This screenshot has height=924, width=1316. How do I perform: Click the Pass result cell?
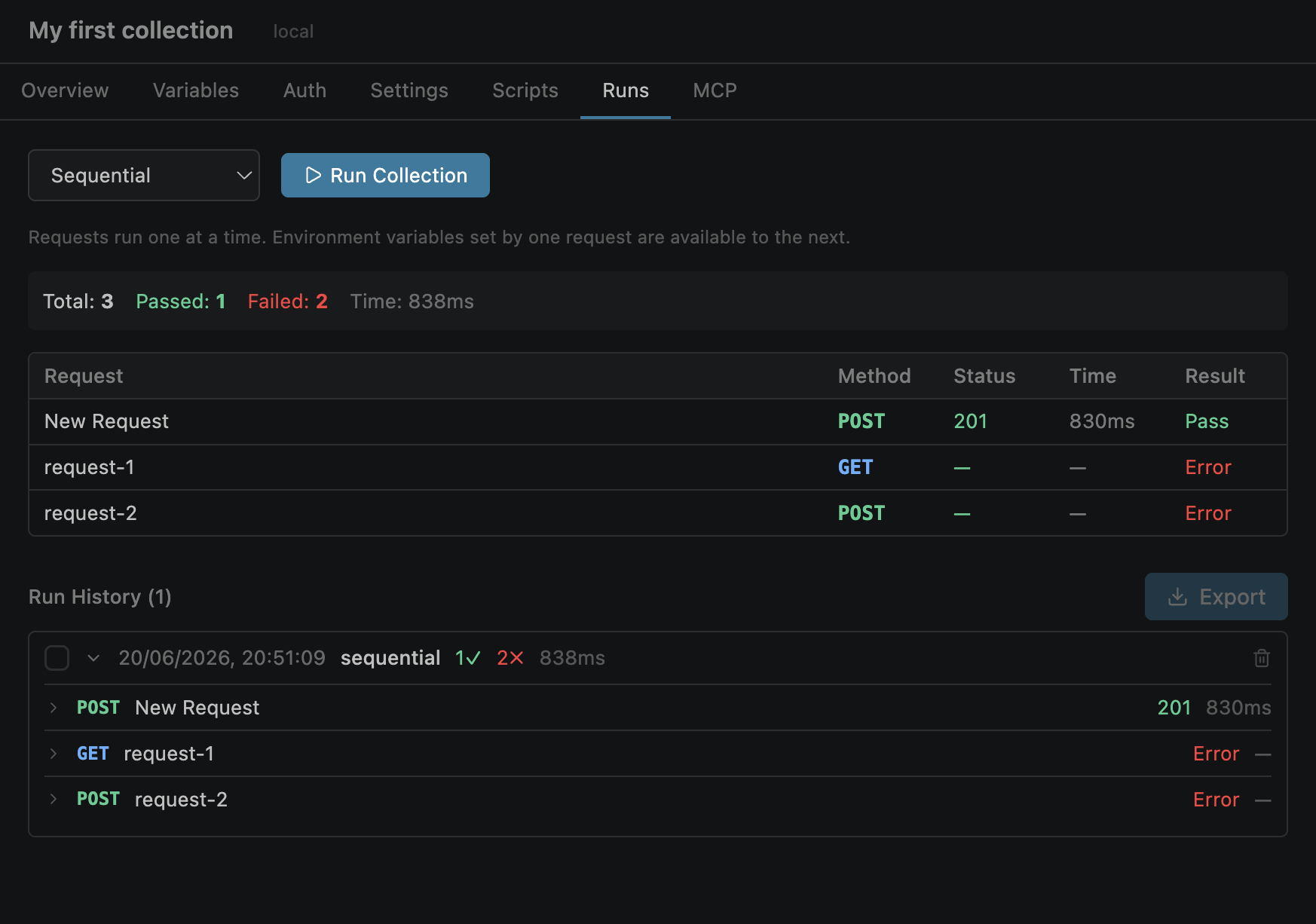(x=1207, y=421)
